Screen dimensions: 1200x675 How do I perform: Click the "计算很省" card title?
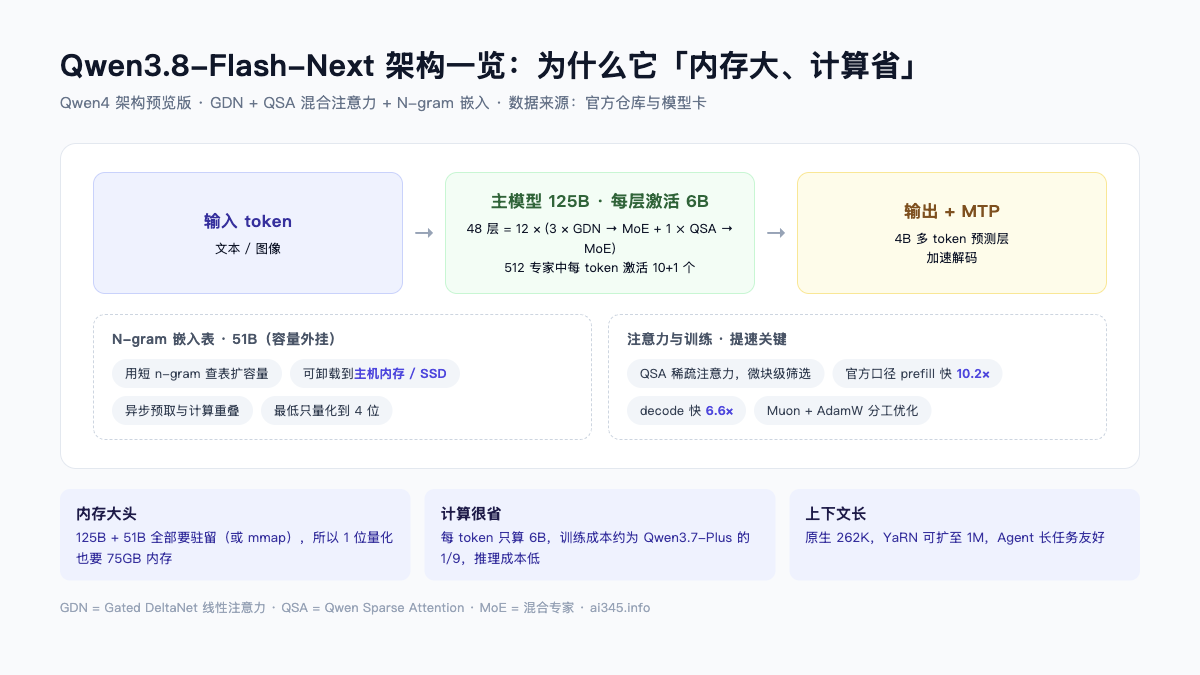click(471, 514)
